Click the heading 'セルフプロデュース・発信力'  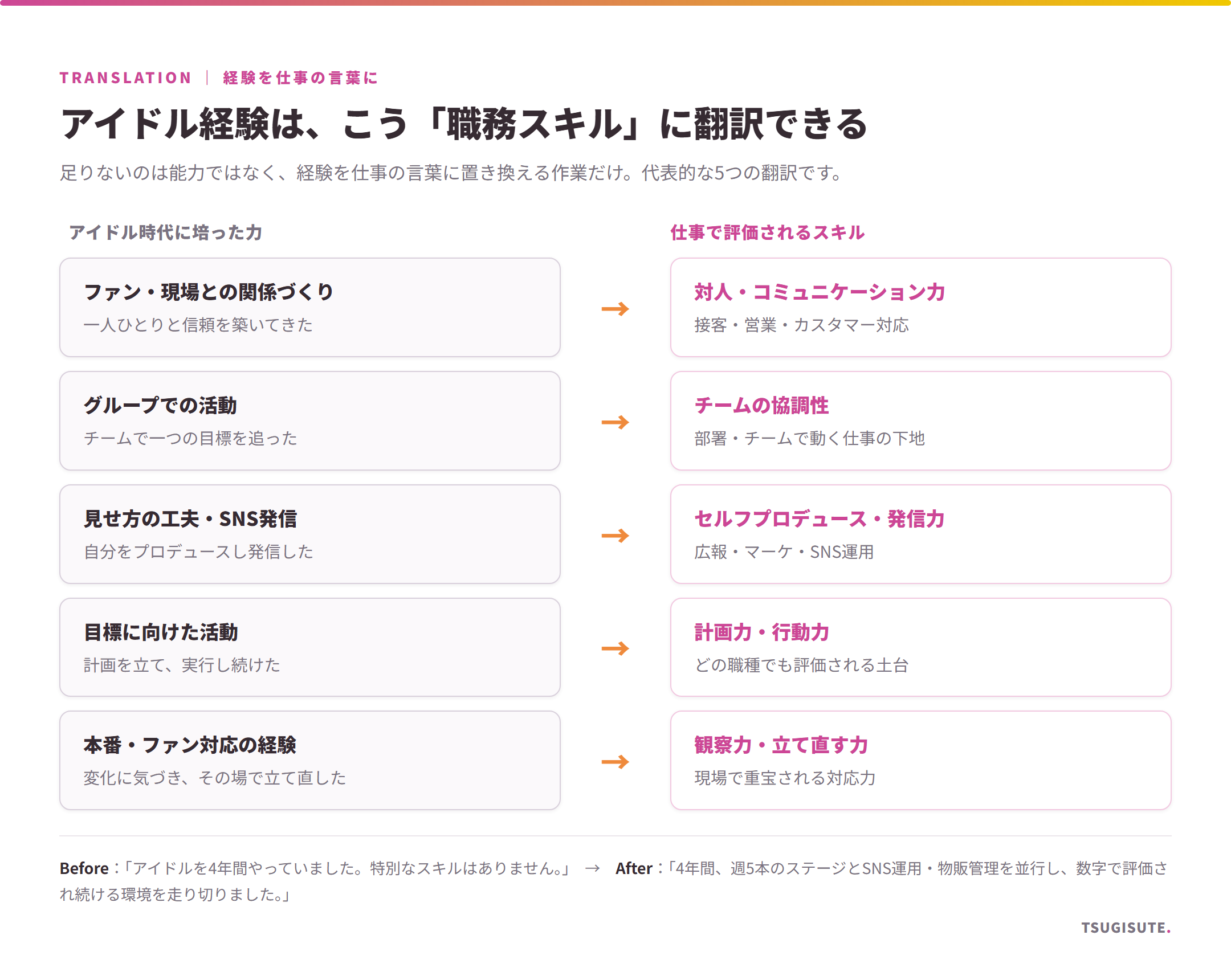[820, 519]
